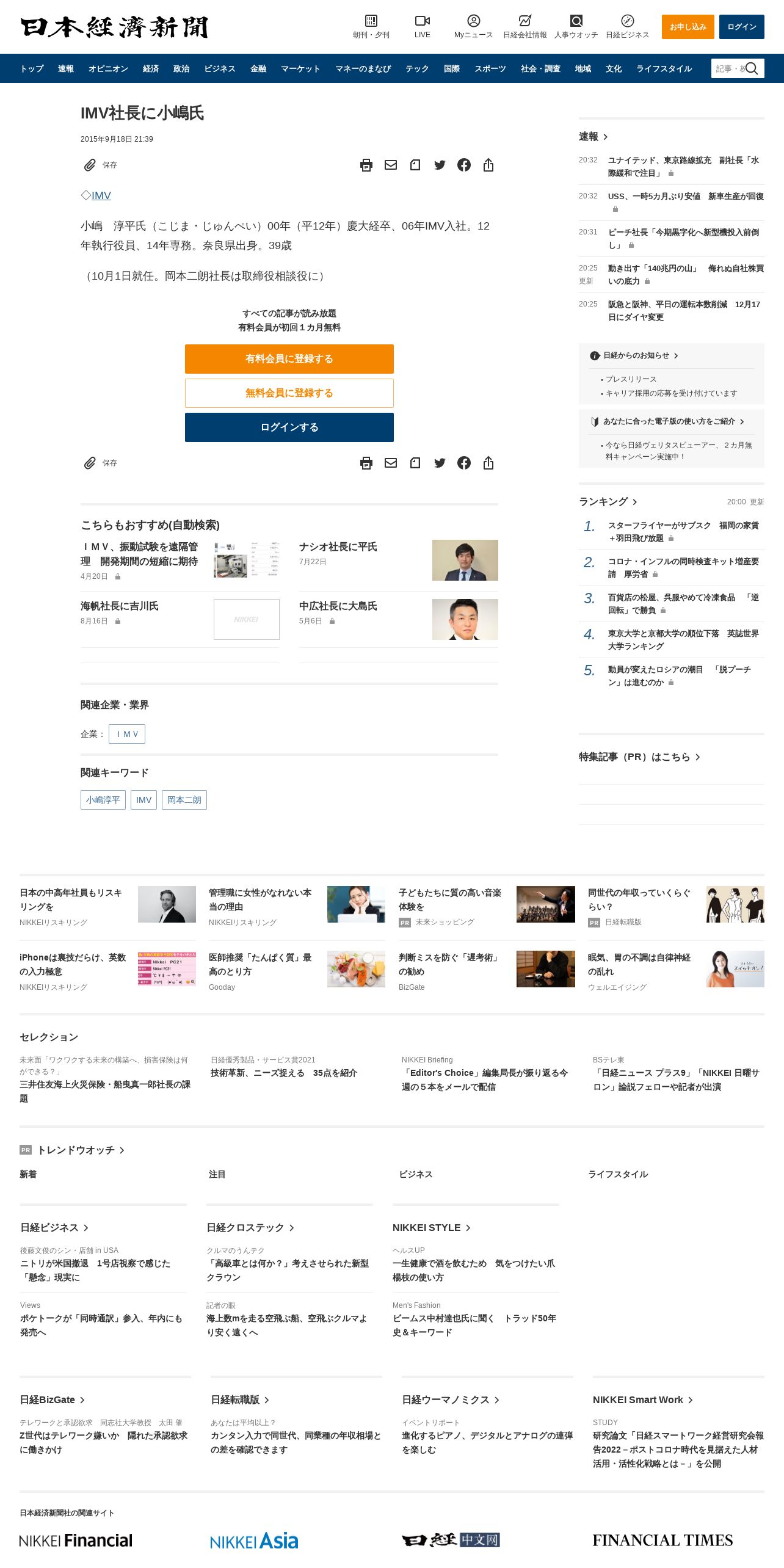Click the bottom upload/share icon
This screenshot has width=784, height=1568.
coord(488,463)
